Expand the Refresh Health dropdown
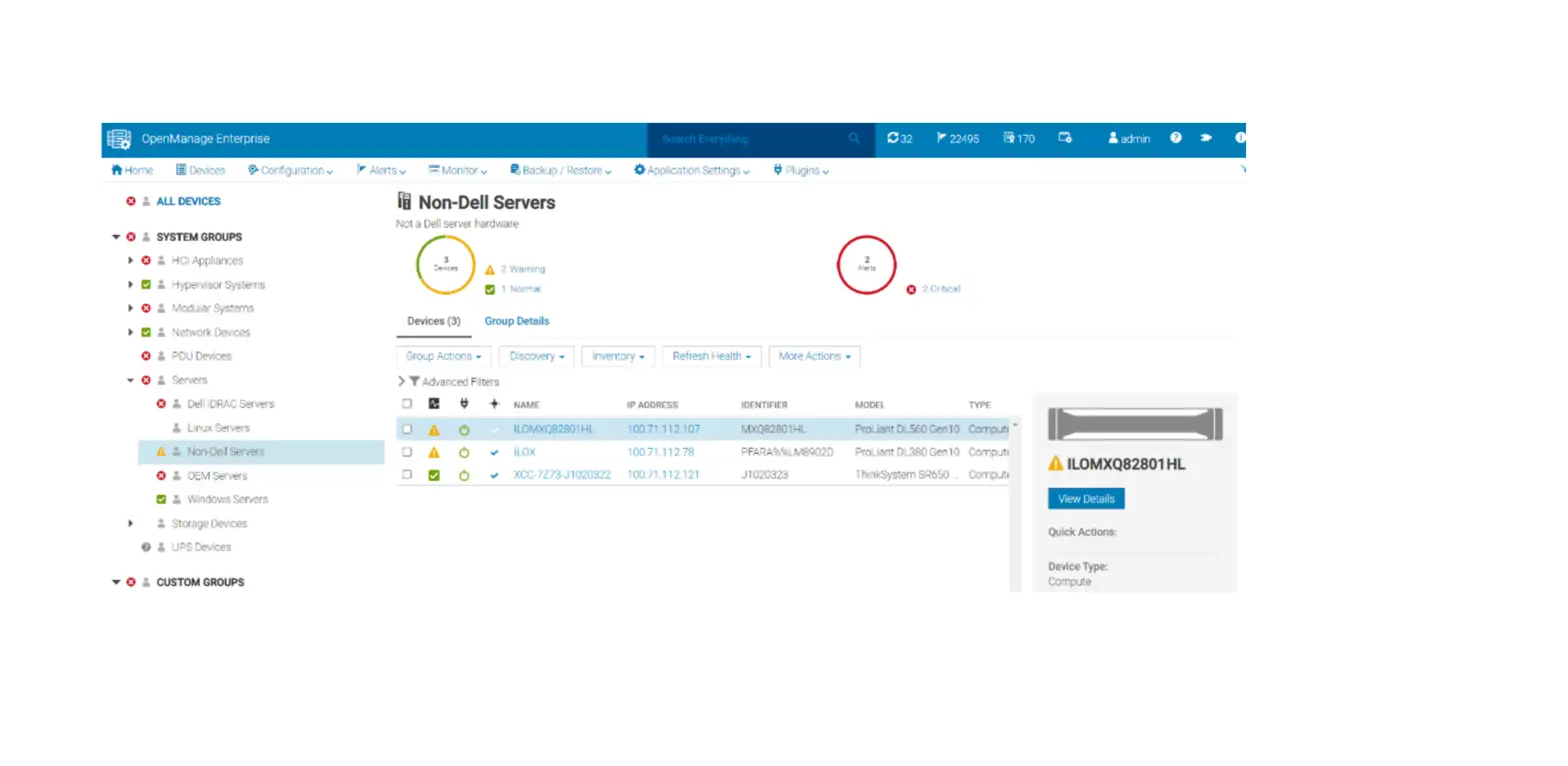The image size is (1568, 766). 711,356
